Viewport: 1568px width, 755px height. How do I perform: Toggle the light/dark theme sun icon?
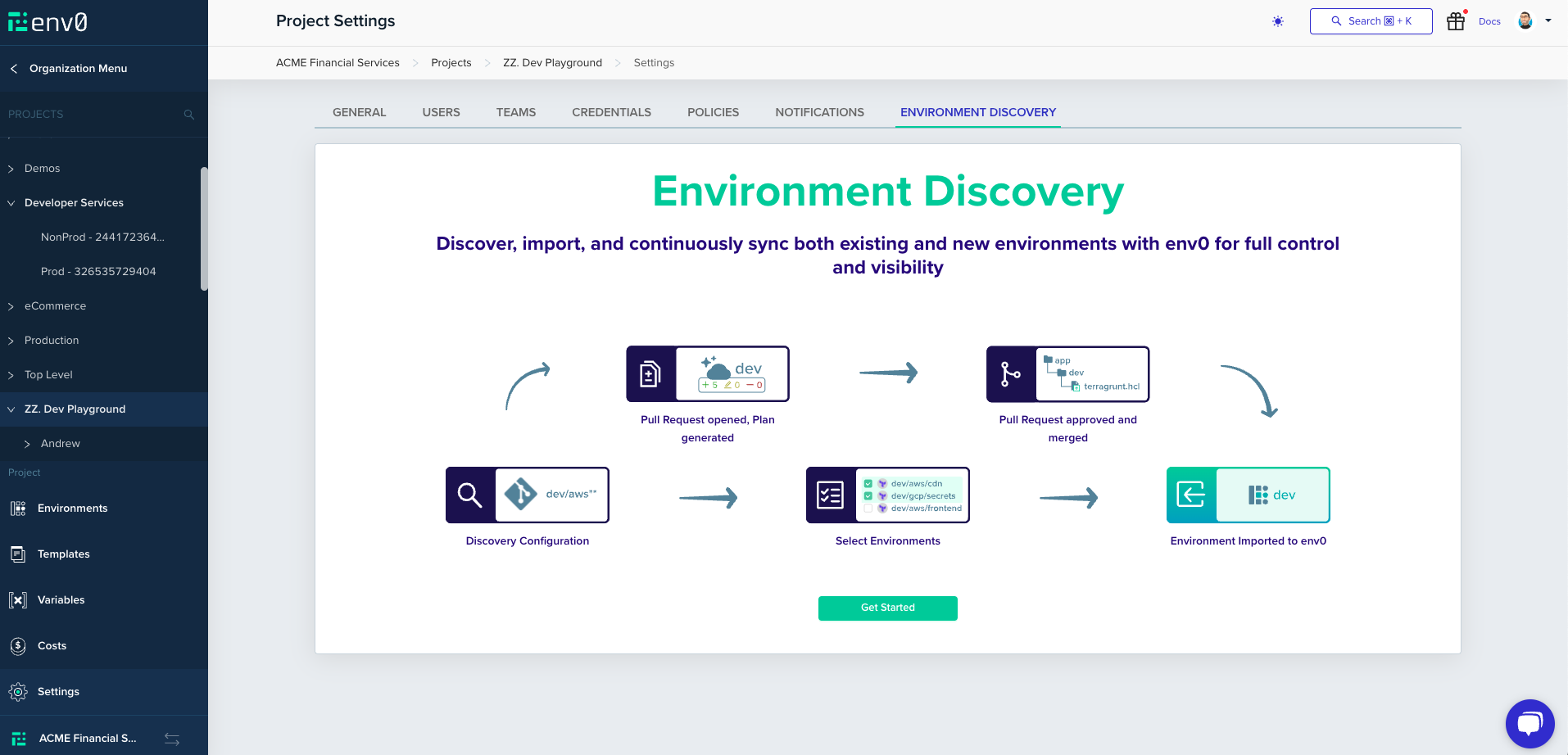tap(1278, 21)
